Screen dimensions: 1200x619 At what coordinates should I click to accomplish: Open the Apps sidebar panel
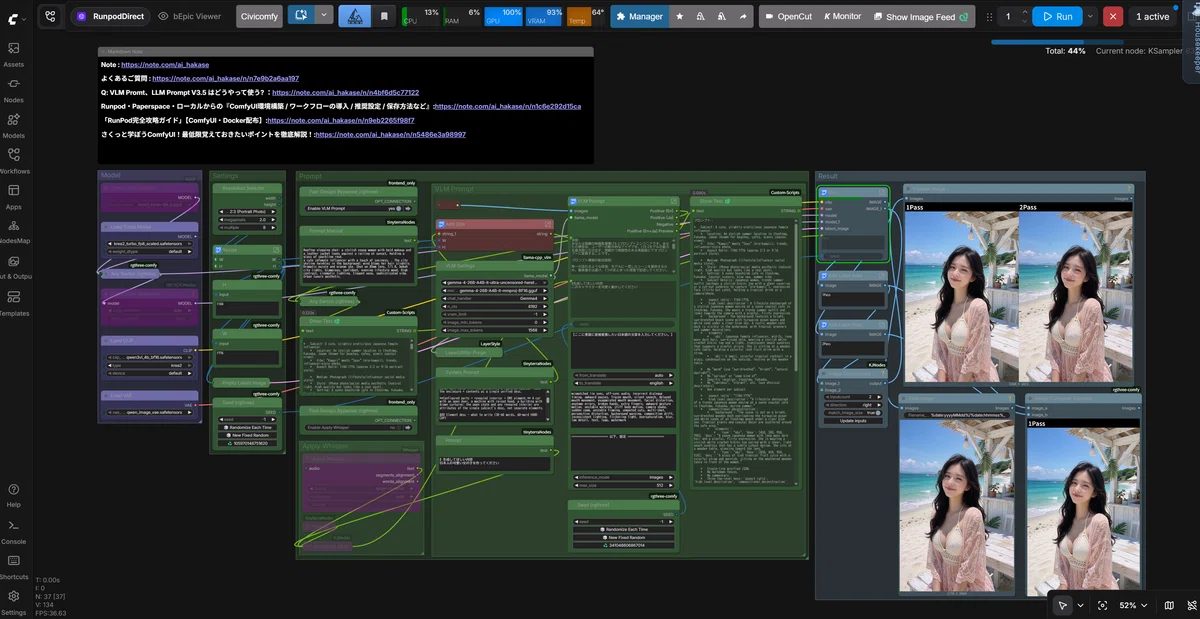pos(14,196)
